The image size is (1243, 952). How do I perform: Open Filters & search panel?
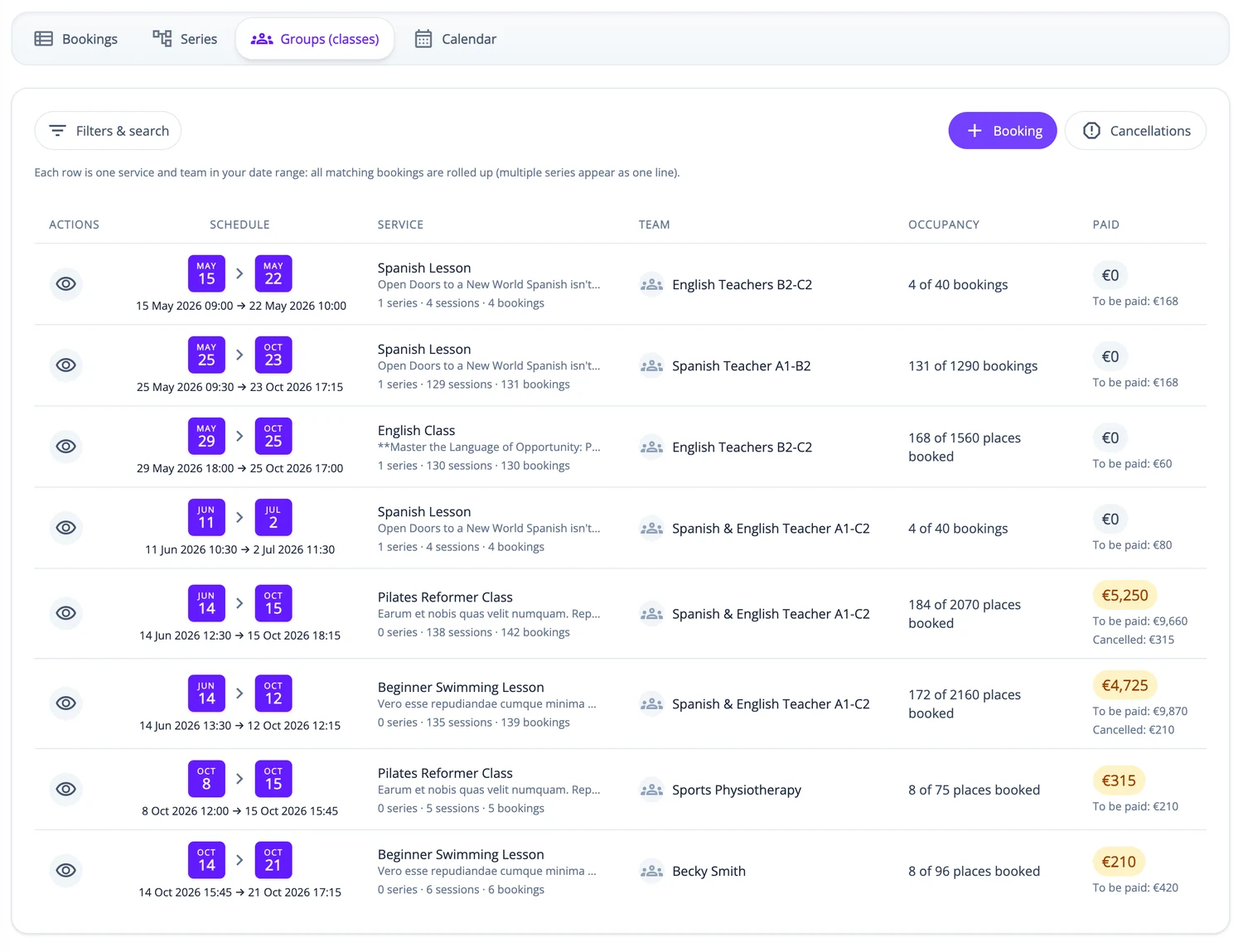108,131
